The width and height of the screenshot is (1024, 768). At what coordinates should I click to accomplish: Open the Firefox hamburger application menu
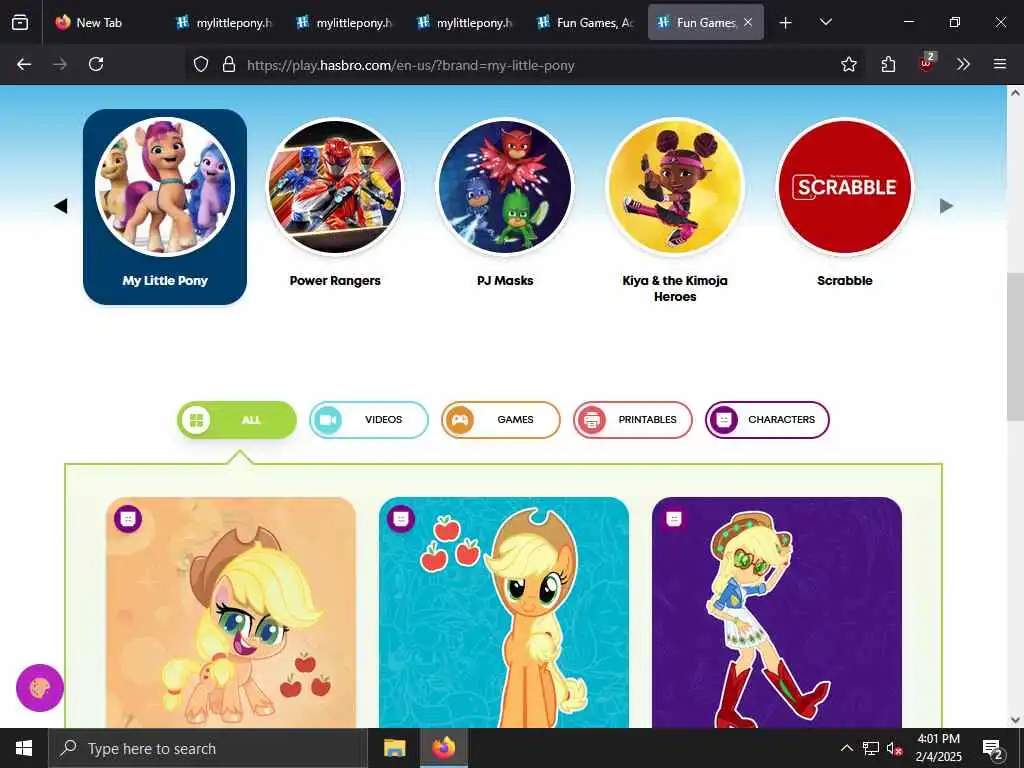(1000, 64)
